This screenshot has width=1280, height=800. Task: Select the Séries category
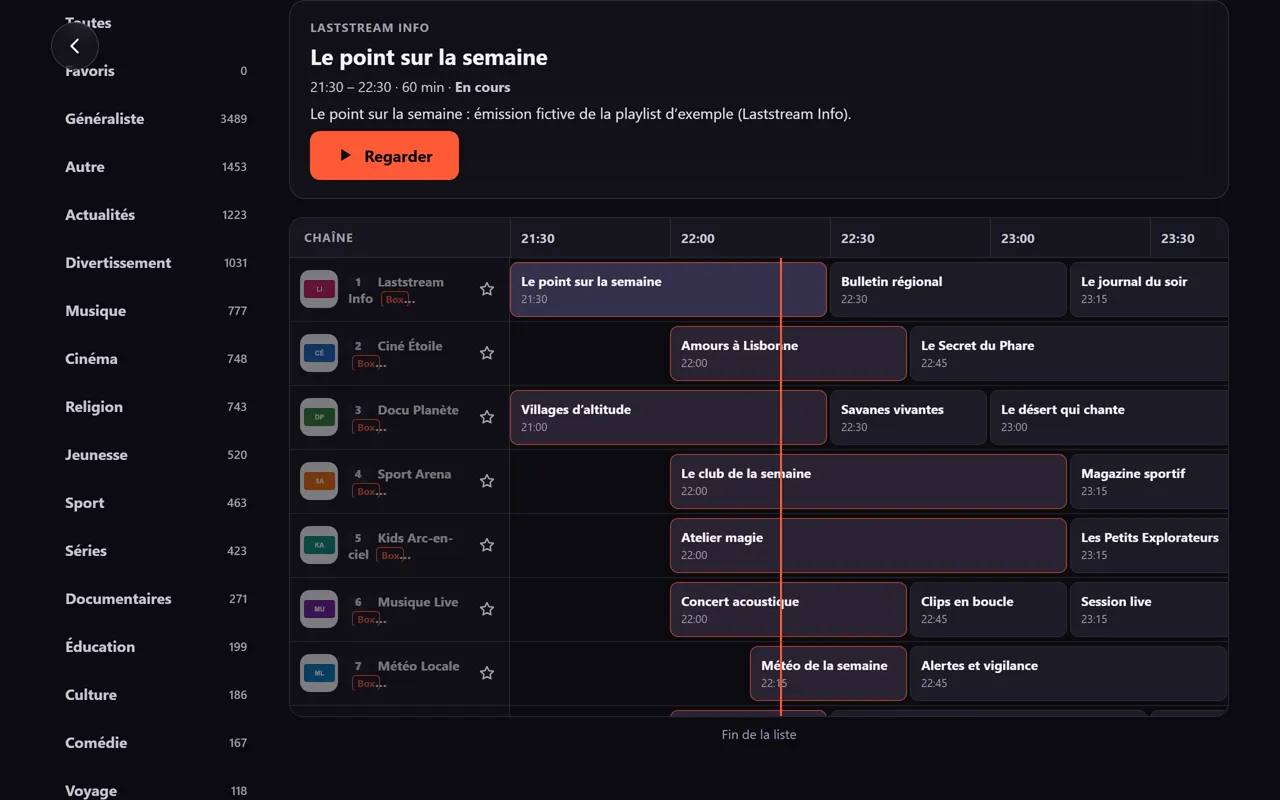coord(156,551)
